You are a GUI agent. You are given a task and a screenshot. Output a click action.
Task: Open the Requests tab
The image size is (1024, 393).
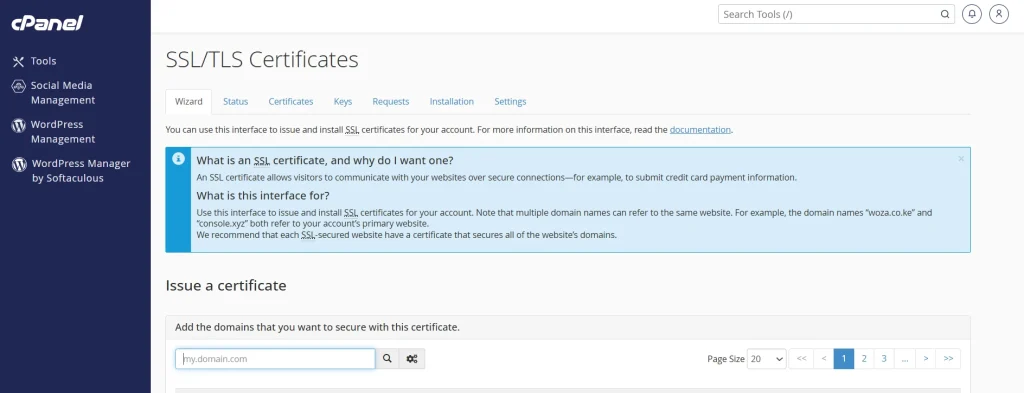[x=391, y=102]
